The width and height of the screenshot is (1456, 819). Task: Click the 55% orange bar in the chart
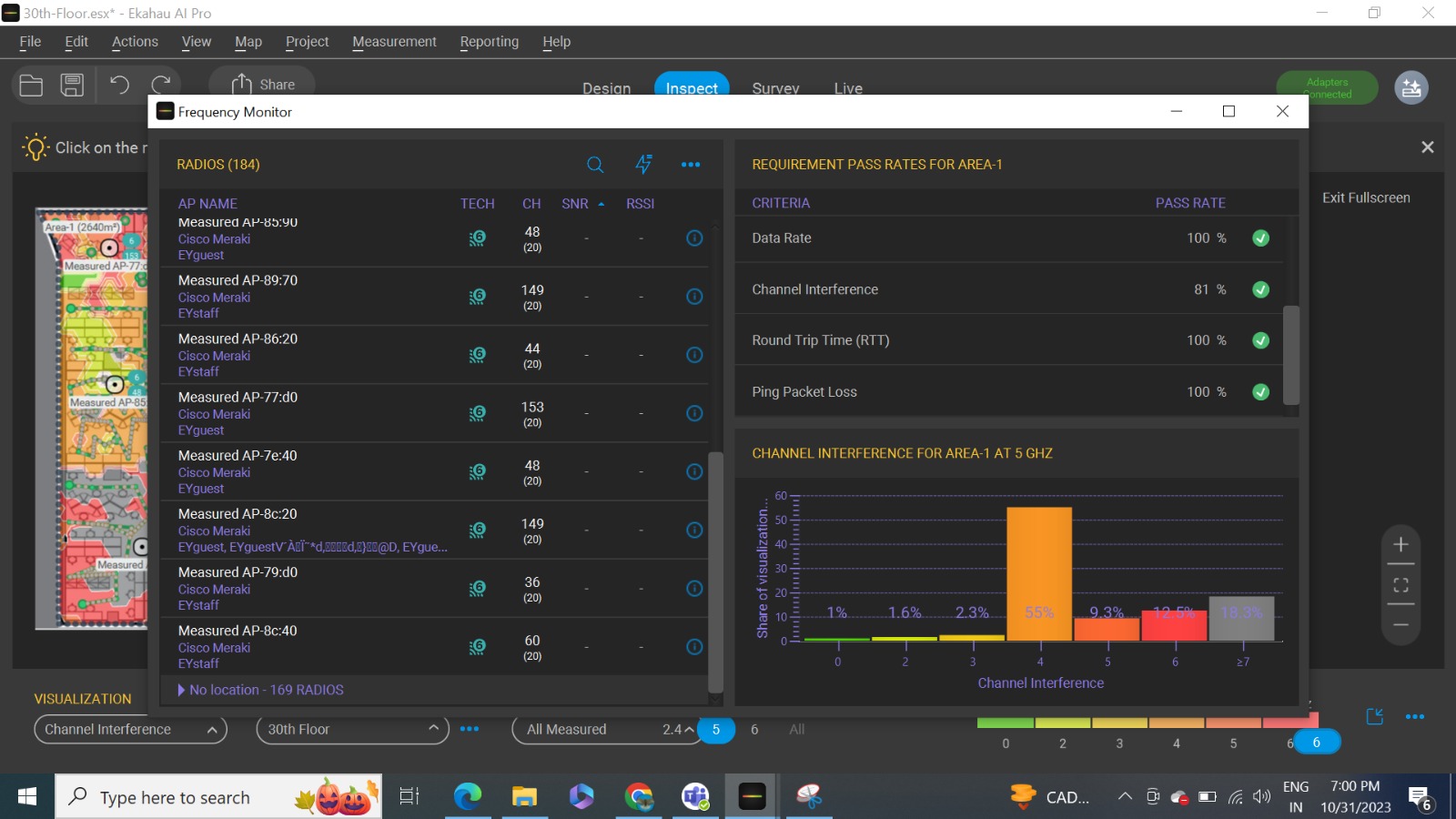pos(1039,574)
